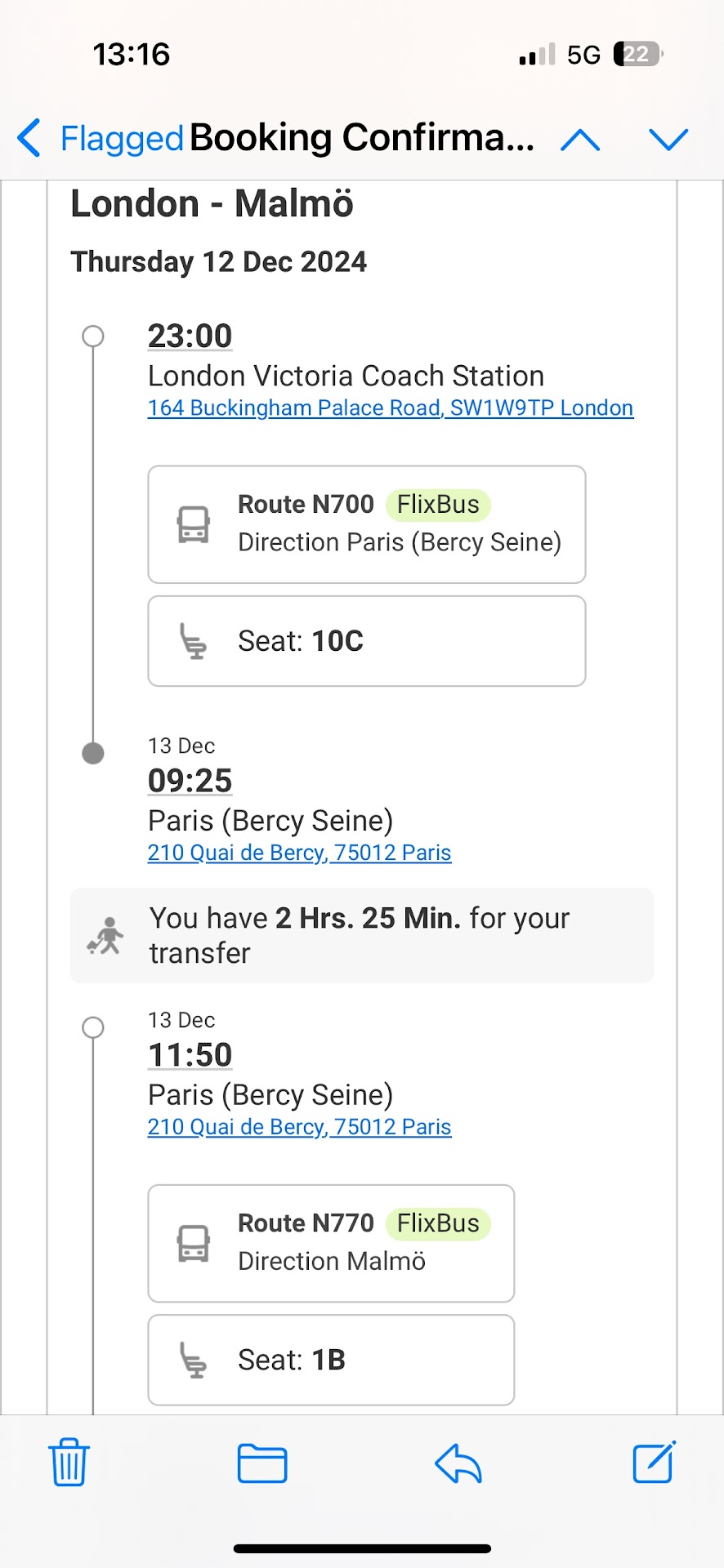Open the move-to-folder icon

click(x=262, y=1463)
